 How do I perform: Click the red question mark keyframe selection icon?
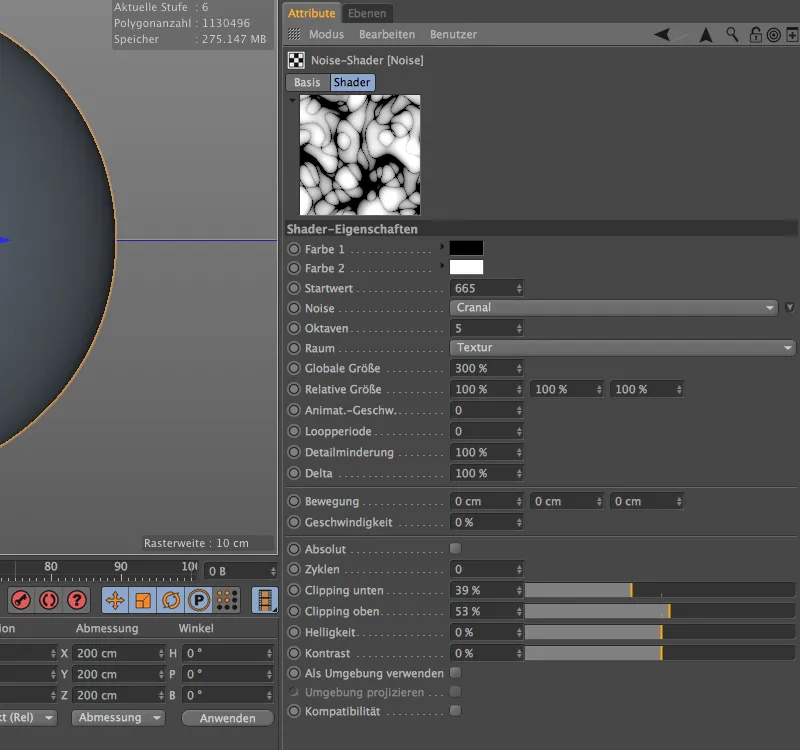coord(77,600)
